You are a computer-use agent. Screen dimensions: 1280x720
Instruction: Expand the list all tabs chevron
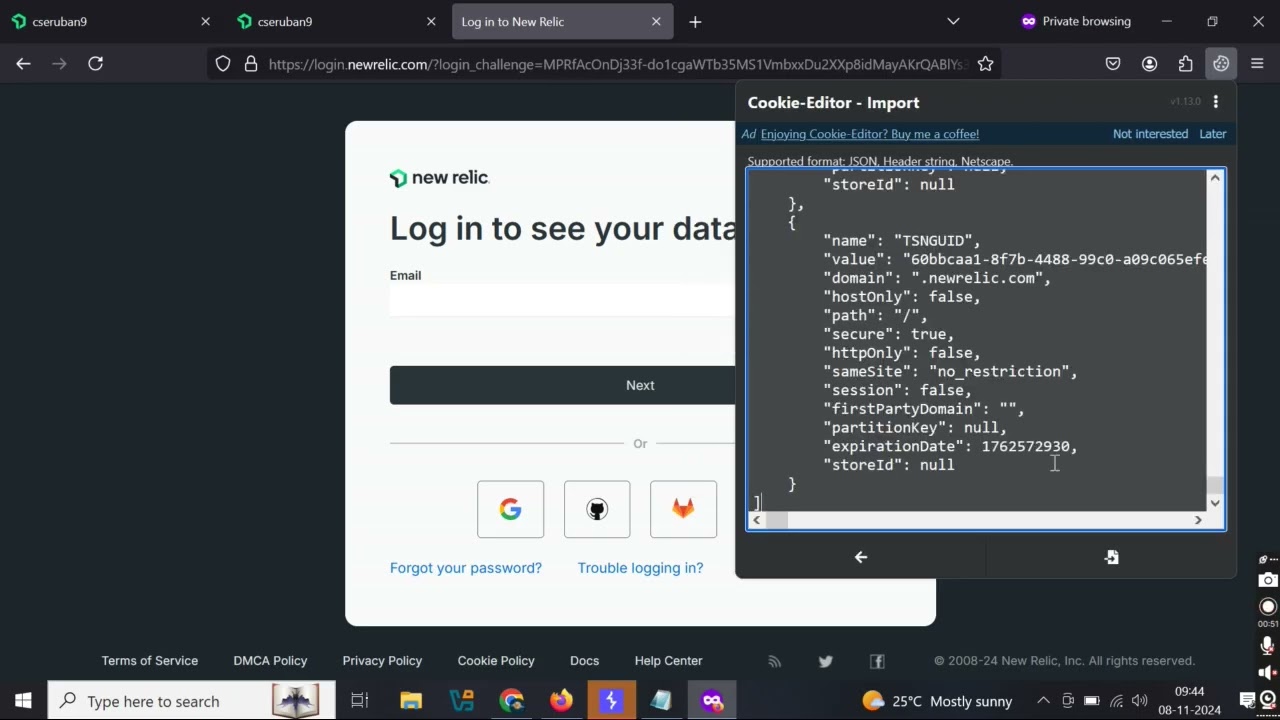(953, 21)
